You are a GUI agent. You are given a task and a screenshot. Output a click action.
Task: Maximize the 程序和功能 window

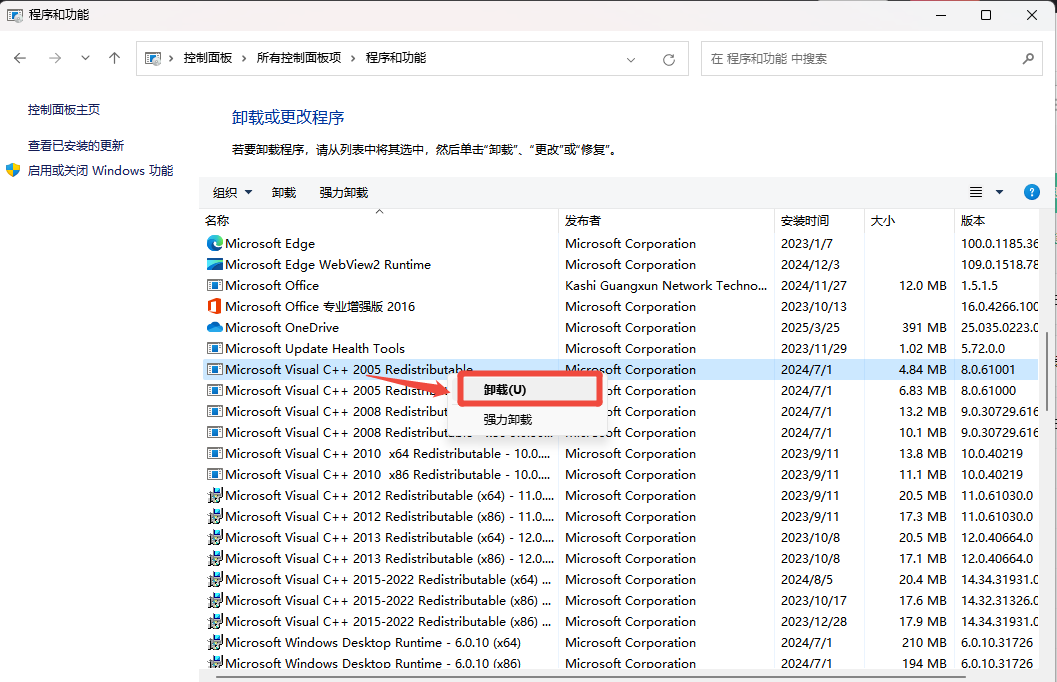pos(986,15)
